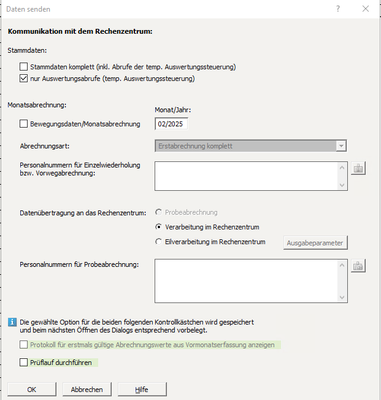This screenshot has width=381, height=400.
Task: Click the Abbrechen button
Action: 87,389
